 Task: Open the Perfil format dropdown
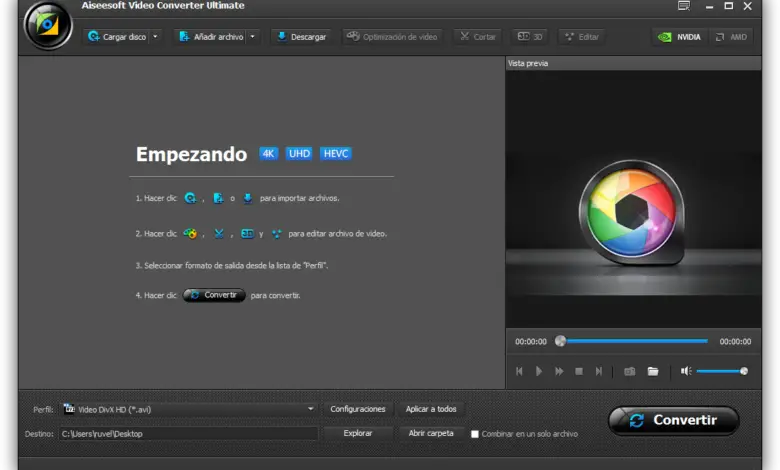tap(190, 409)
